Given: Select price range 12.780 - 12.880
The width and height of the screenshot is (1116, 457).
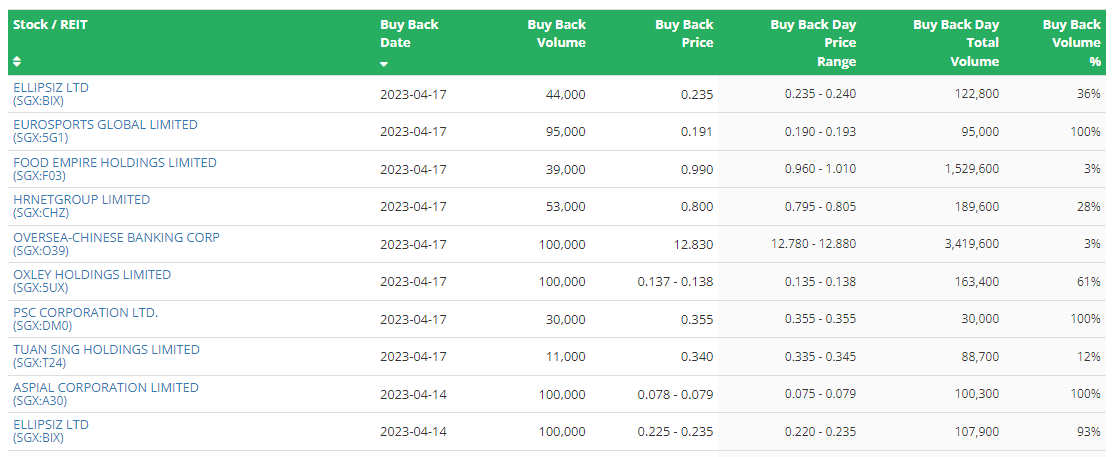Looking at the screenshot, I should point(814,244).
